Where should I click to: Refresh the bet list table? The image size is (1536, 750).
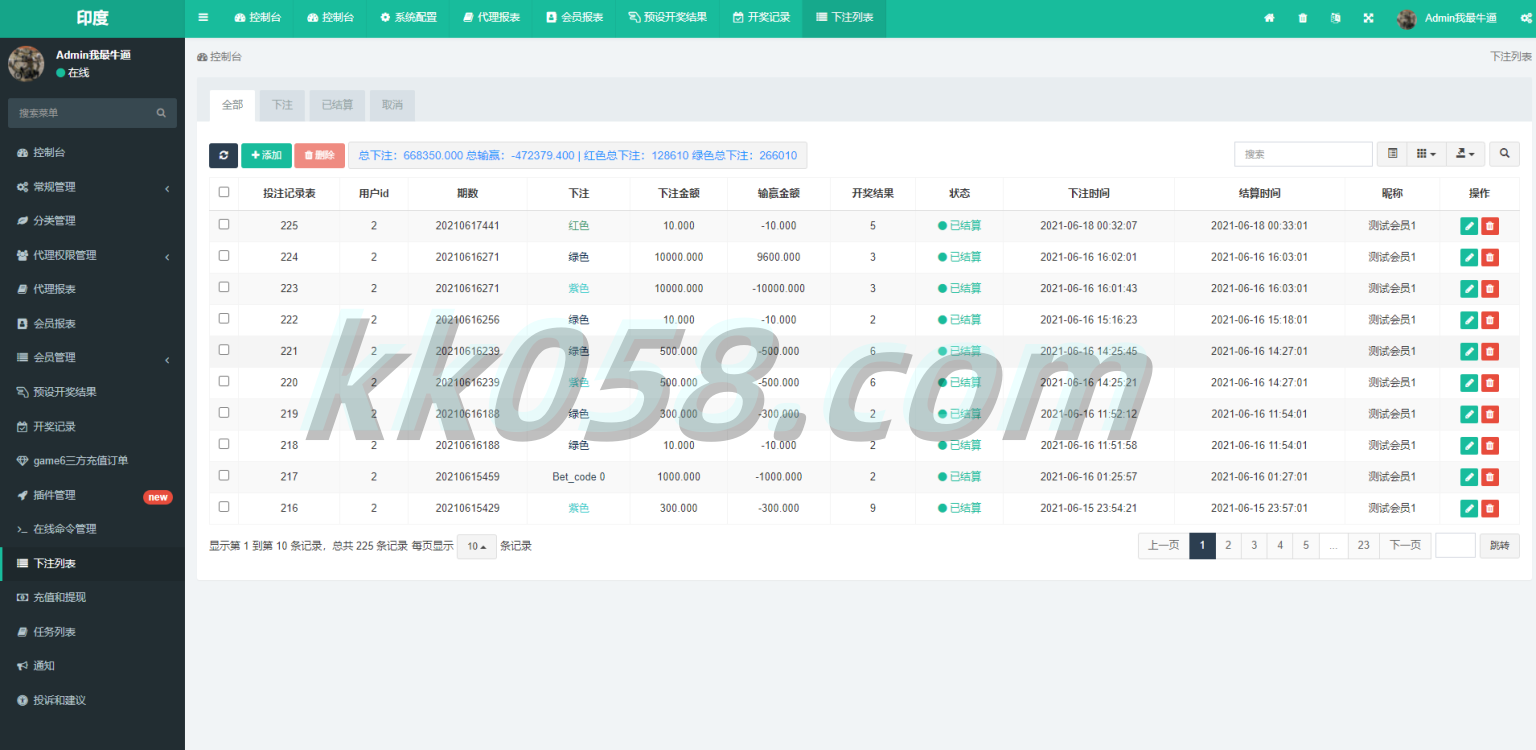[x=223, y=155]
